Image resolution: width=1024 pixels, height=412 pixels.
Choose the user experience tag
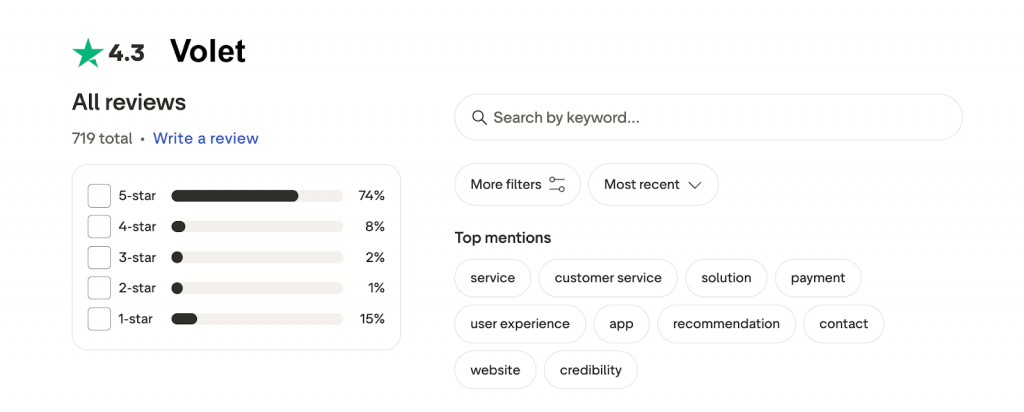[x=520, y=324]
